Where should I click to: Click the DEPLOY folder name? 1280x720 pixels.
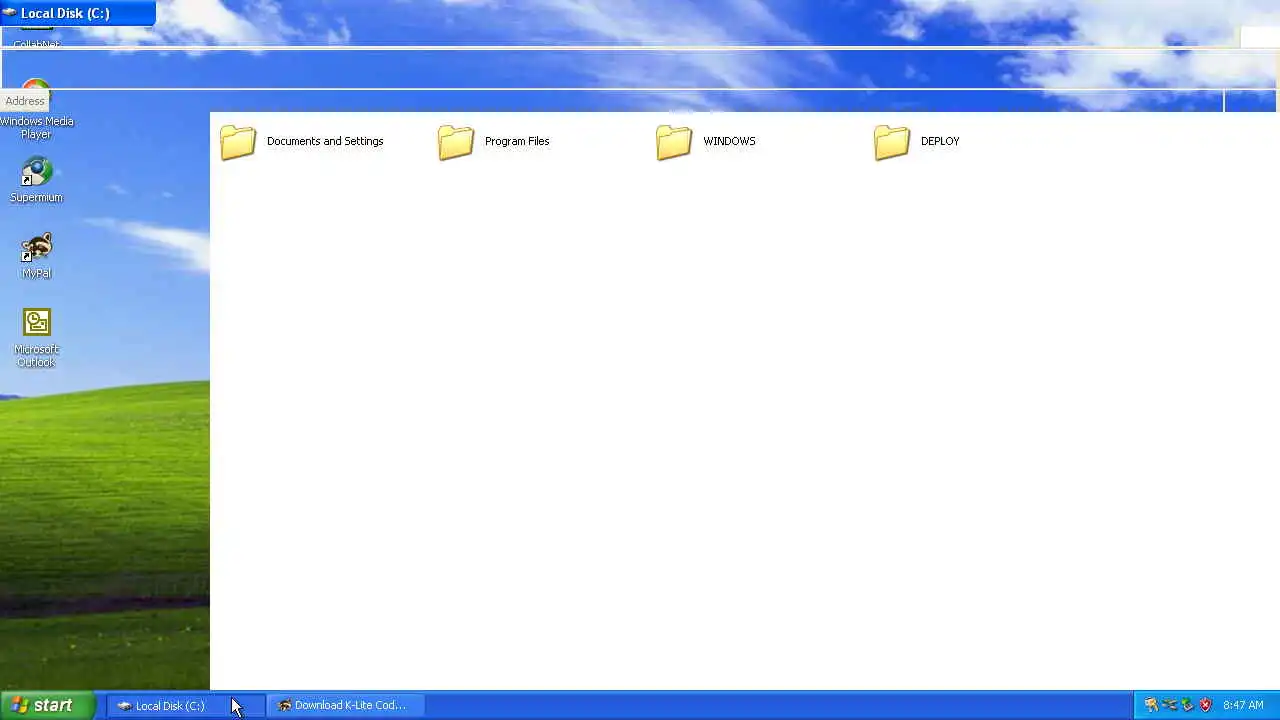[x=940, y=141]
